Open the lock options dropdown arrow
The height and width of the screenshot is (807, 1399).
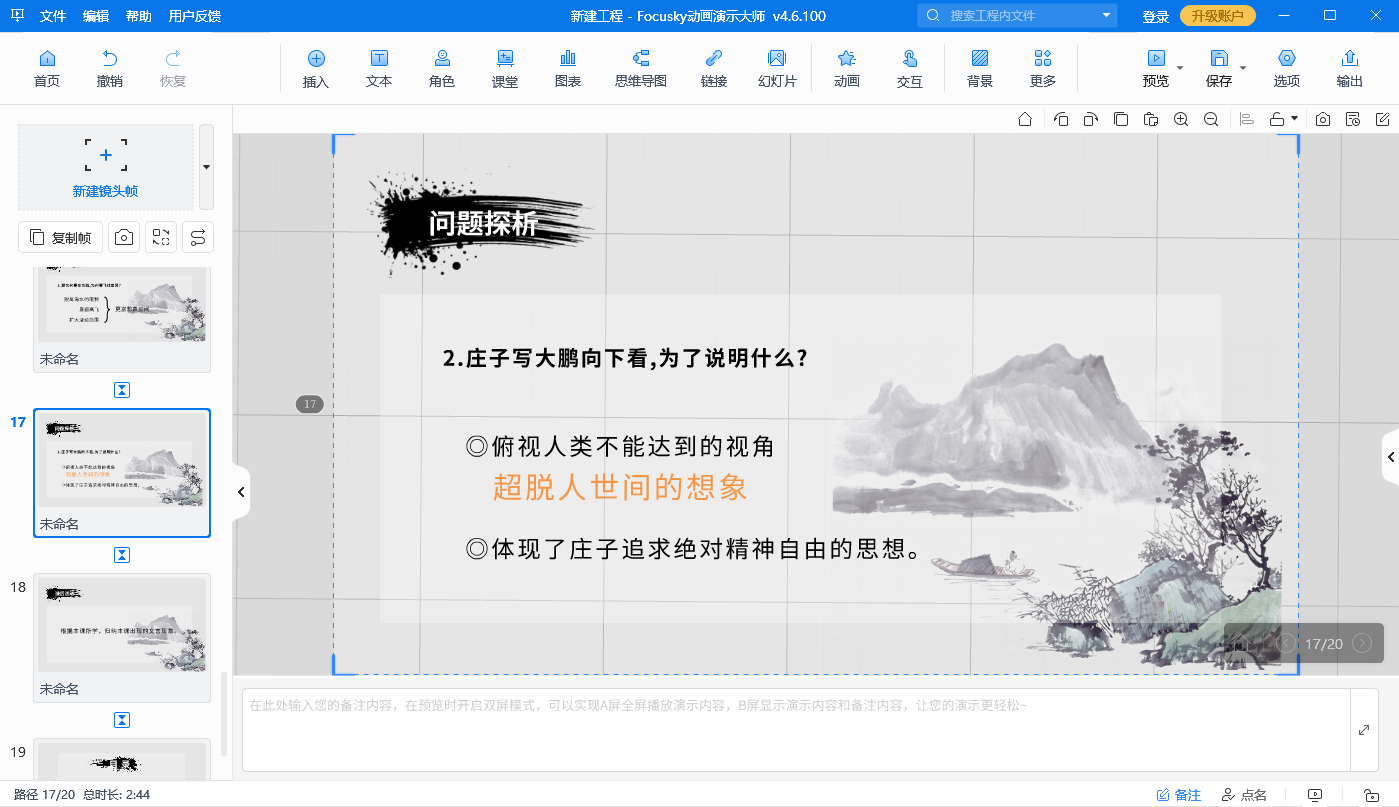click(1295, 119)
